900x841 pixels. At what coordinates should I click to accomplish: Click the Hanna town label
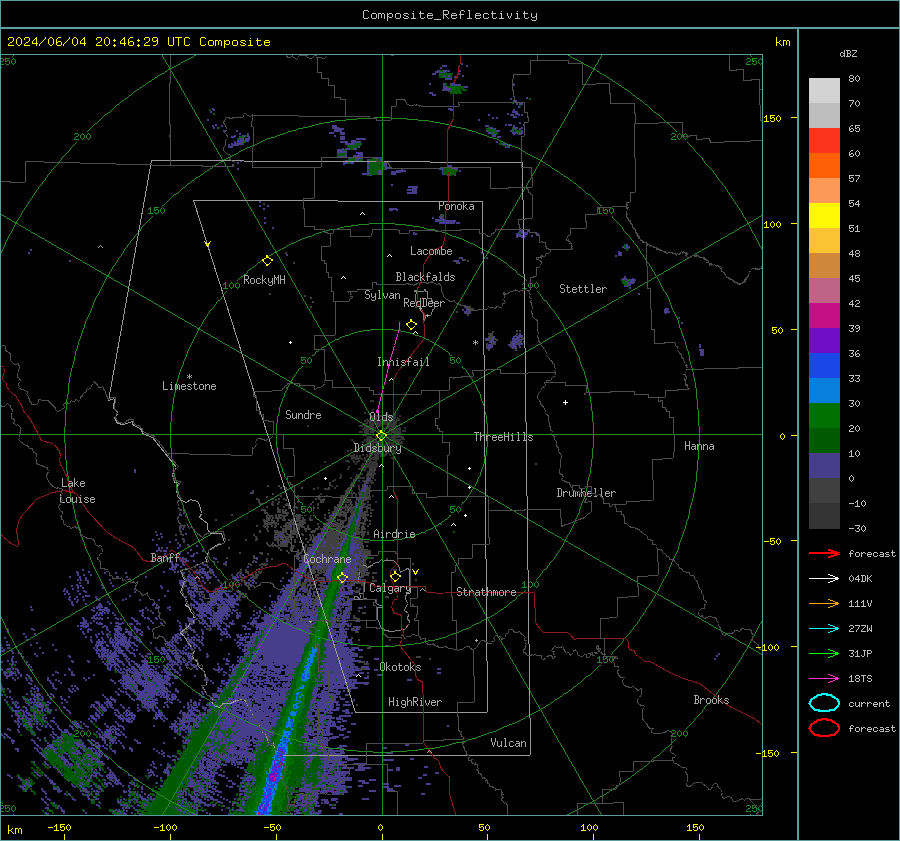tap(699, 446)
